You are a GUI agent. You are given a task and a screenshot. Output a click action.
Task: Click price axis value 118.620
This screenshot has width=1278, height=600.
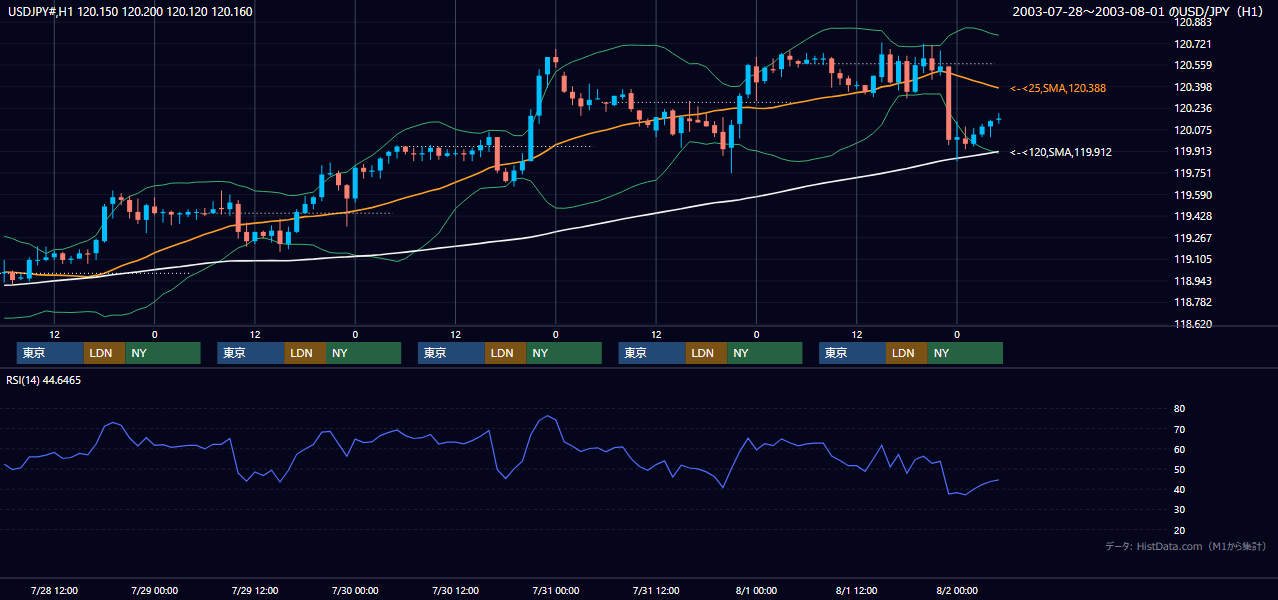[1195, 324]
